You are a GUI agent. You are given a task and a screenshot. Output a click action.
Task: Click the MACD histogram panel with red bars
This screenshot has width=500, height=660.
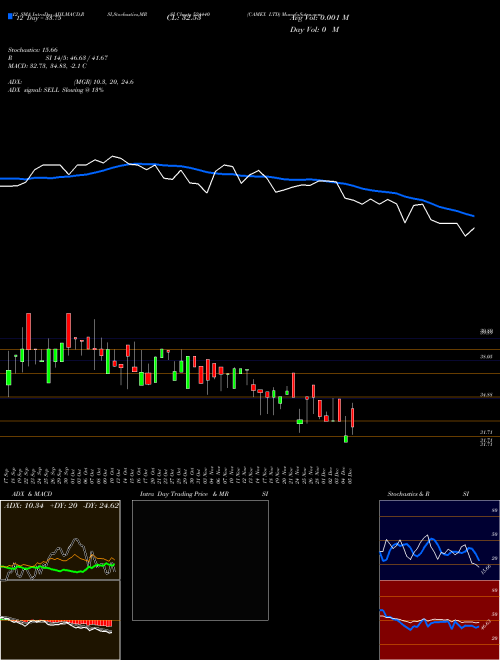(60, 620)
